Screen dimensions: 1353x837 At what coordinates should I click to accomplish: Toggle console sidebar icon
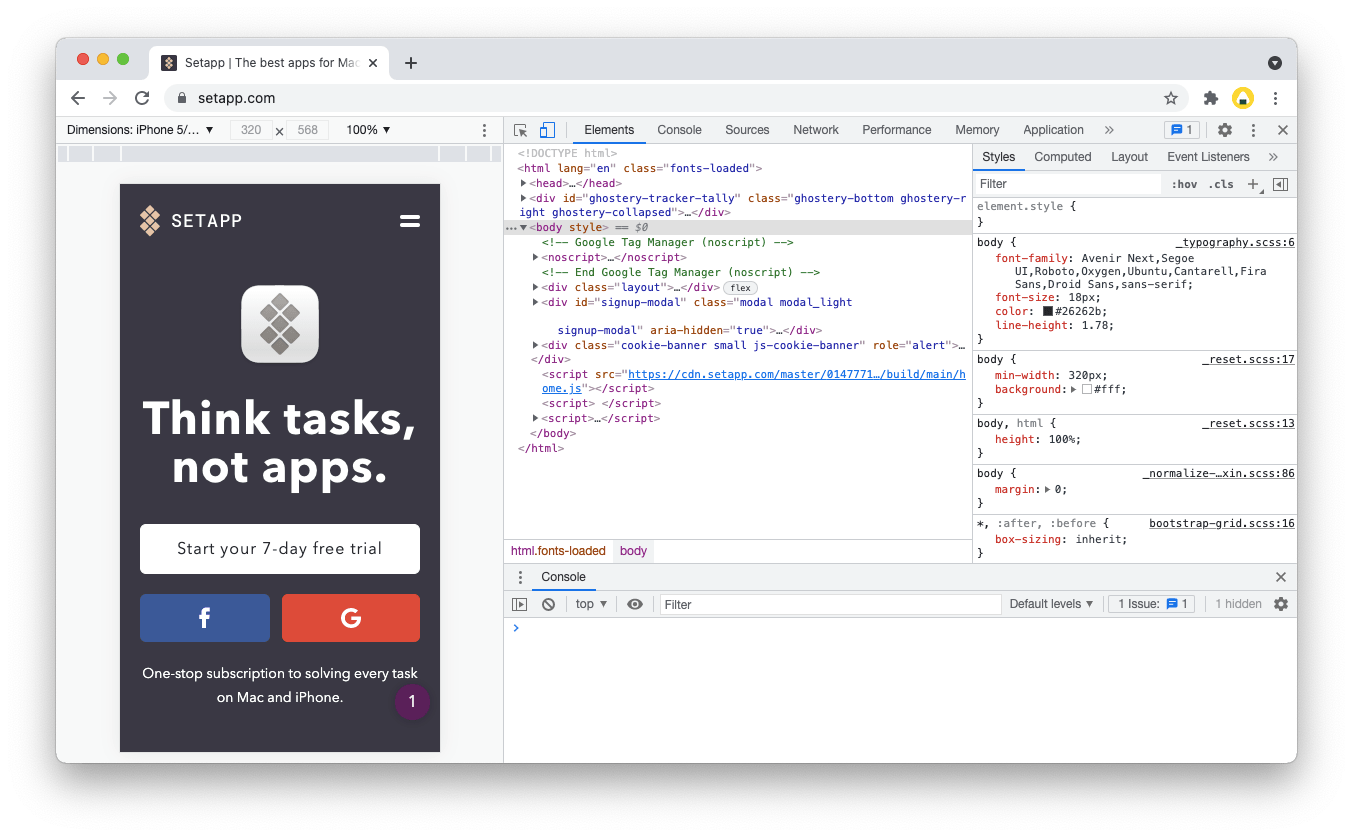(x=519, y=604)
